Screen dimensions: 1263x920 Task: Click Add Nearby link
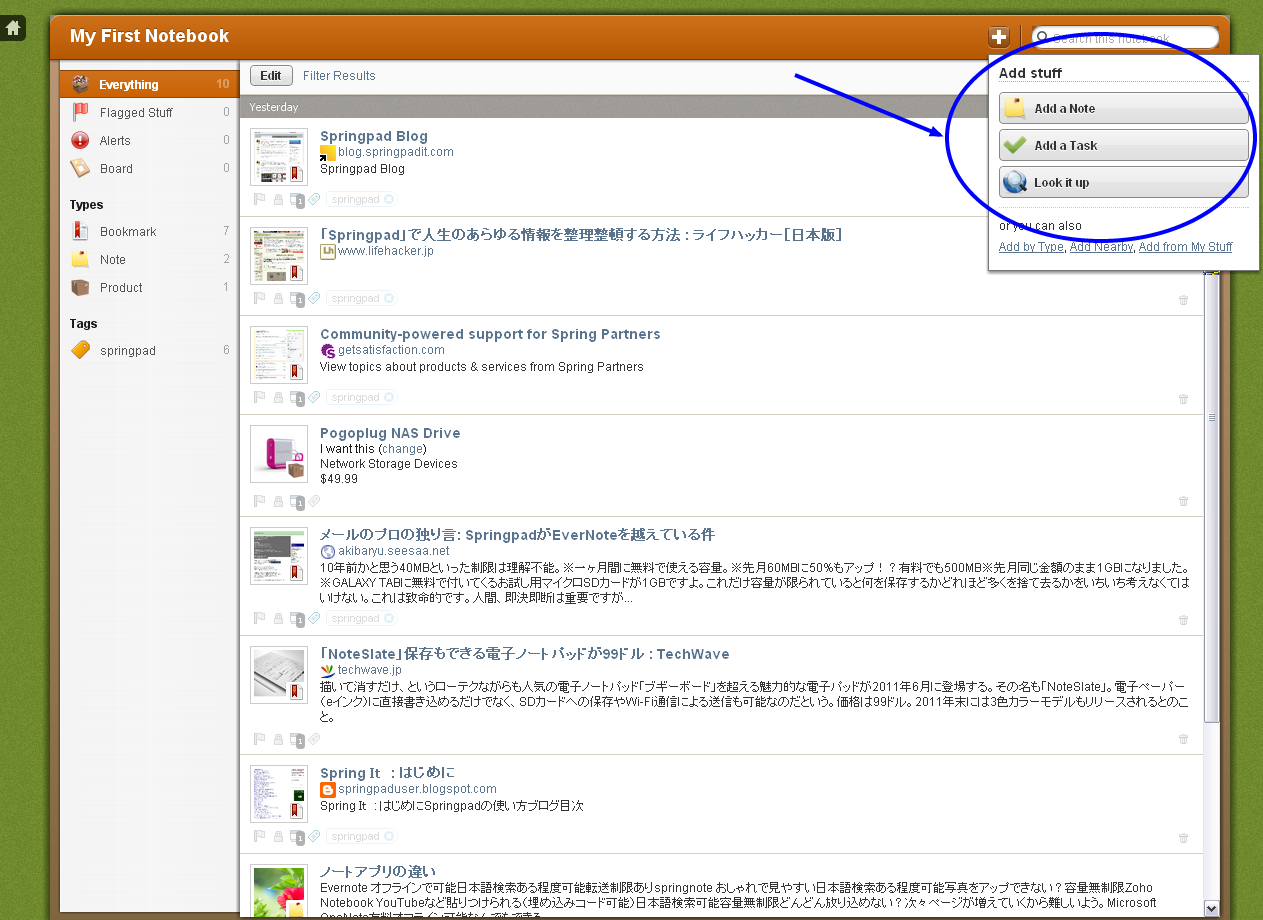tap(1101, 247)
